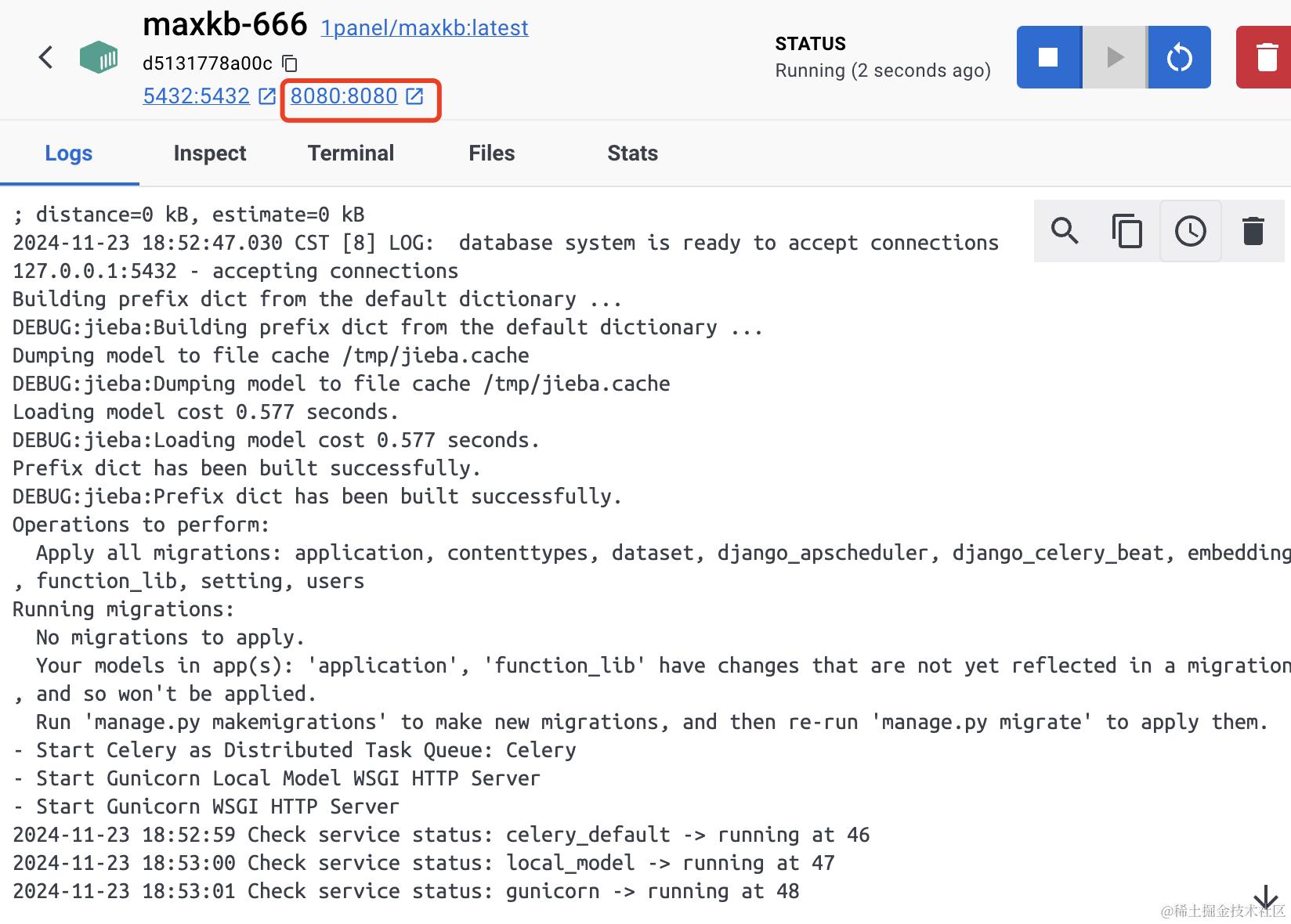Screen dimensions: 1291x924
Task: Click log line 'Loading model cost 0.577 seconds.'
Action: (206, 412)
